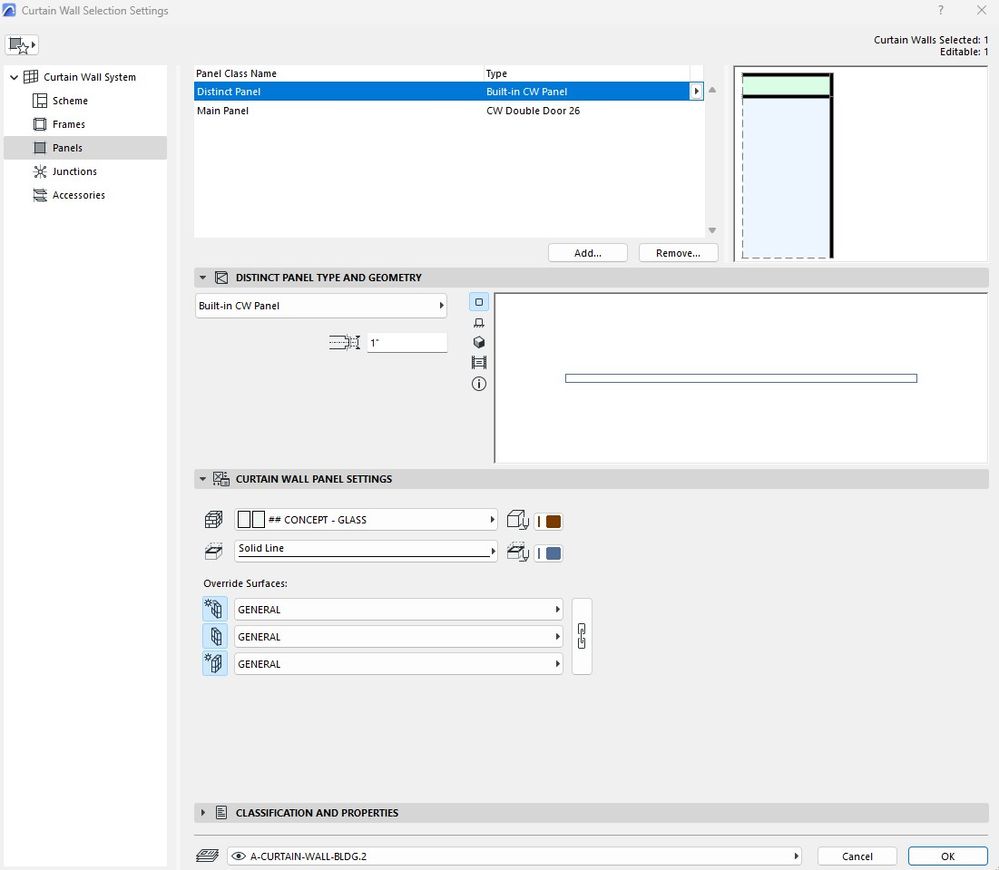Click the panel list down-arrow
This screenshot has height=870, width=999.
[x=712, y=231]
